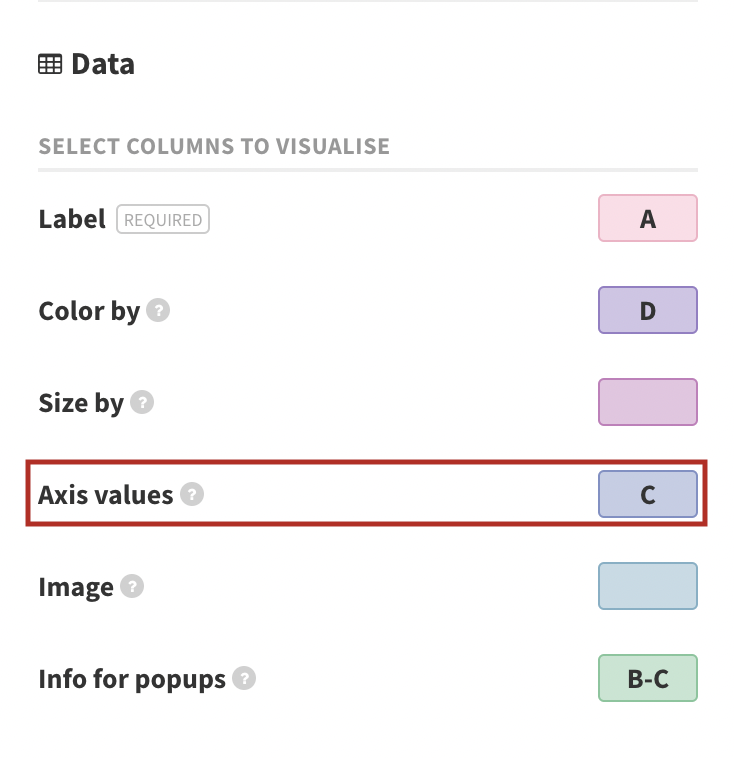Click the empty Image column box
Image resolution: width=734 pixels, height=758 pixels.
[x=647, y=586]
